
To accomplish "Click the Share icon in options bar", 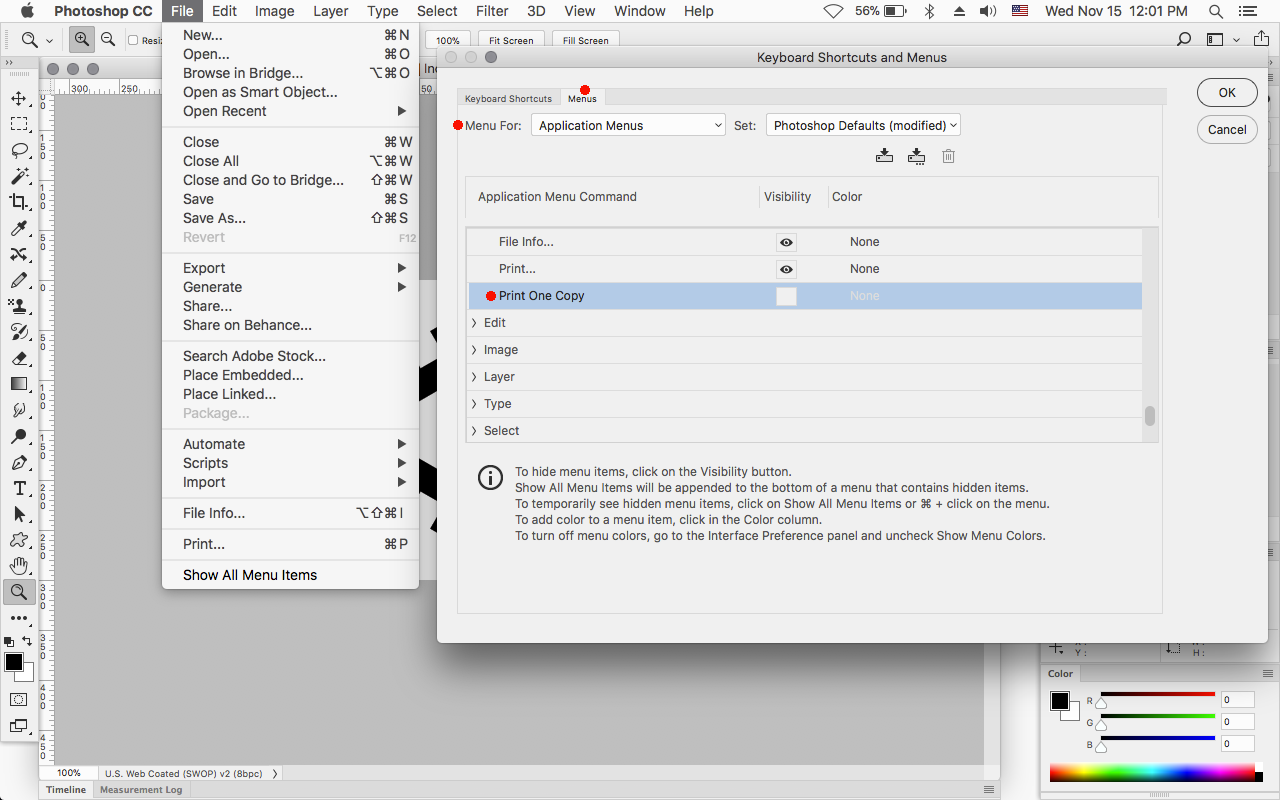I will [x=1262, y=40].
